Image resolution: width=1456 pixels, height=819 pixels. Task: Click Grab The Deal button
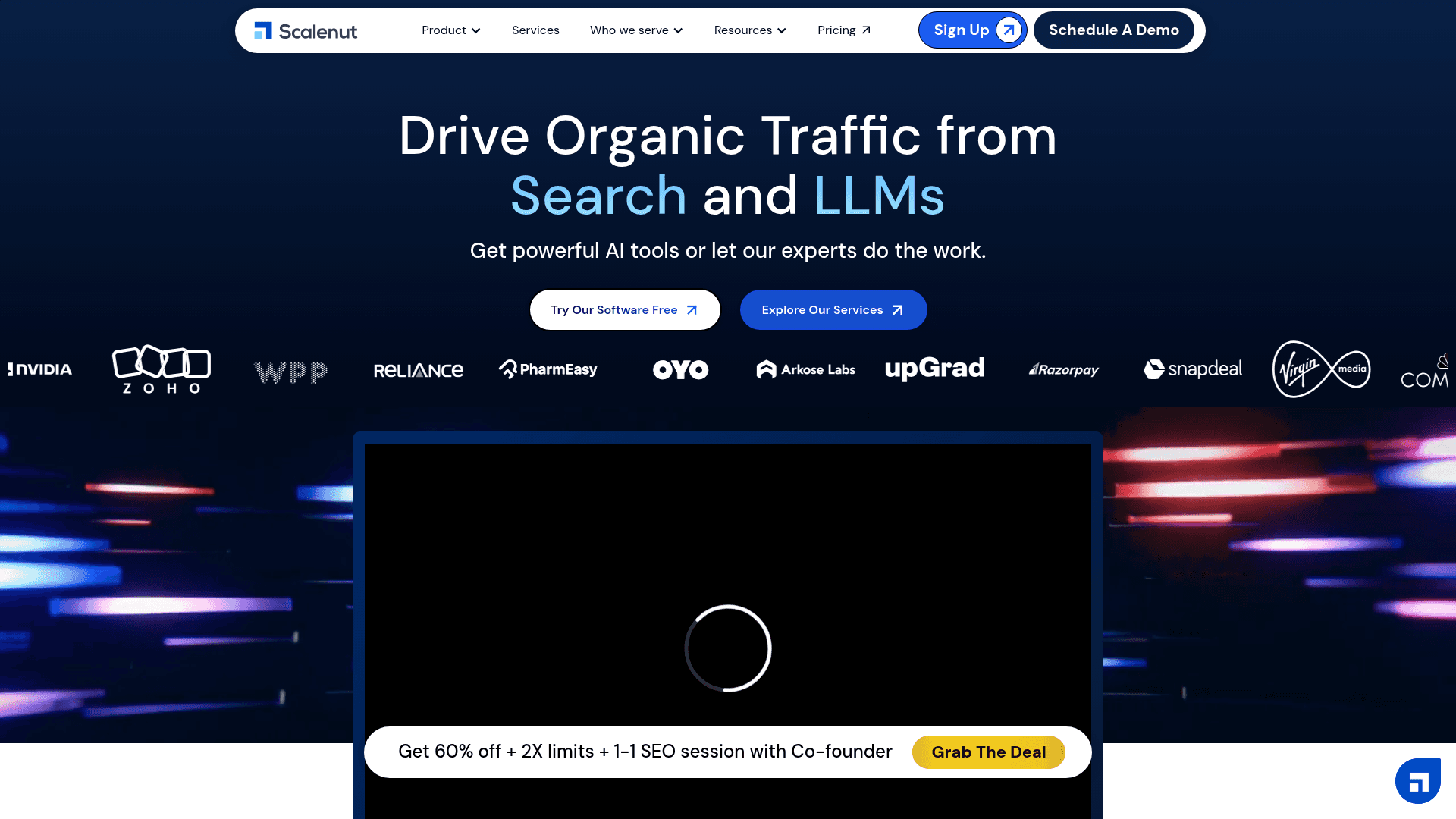pyautogui.click(x=989, y=752)
